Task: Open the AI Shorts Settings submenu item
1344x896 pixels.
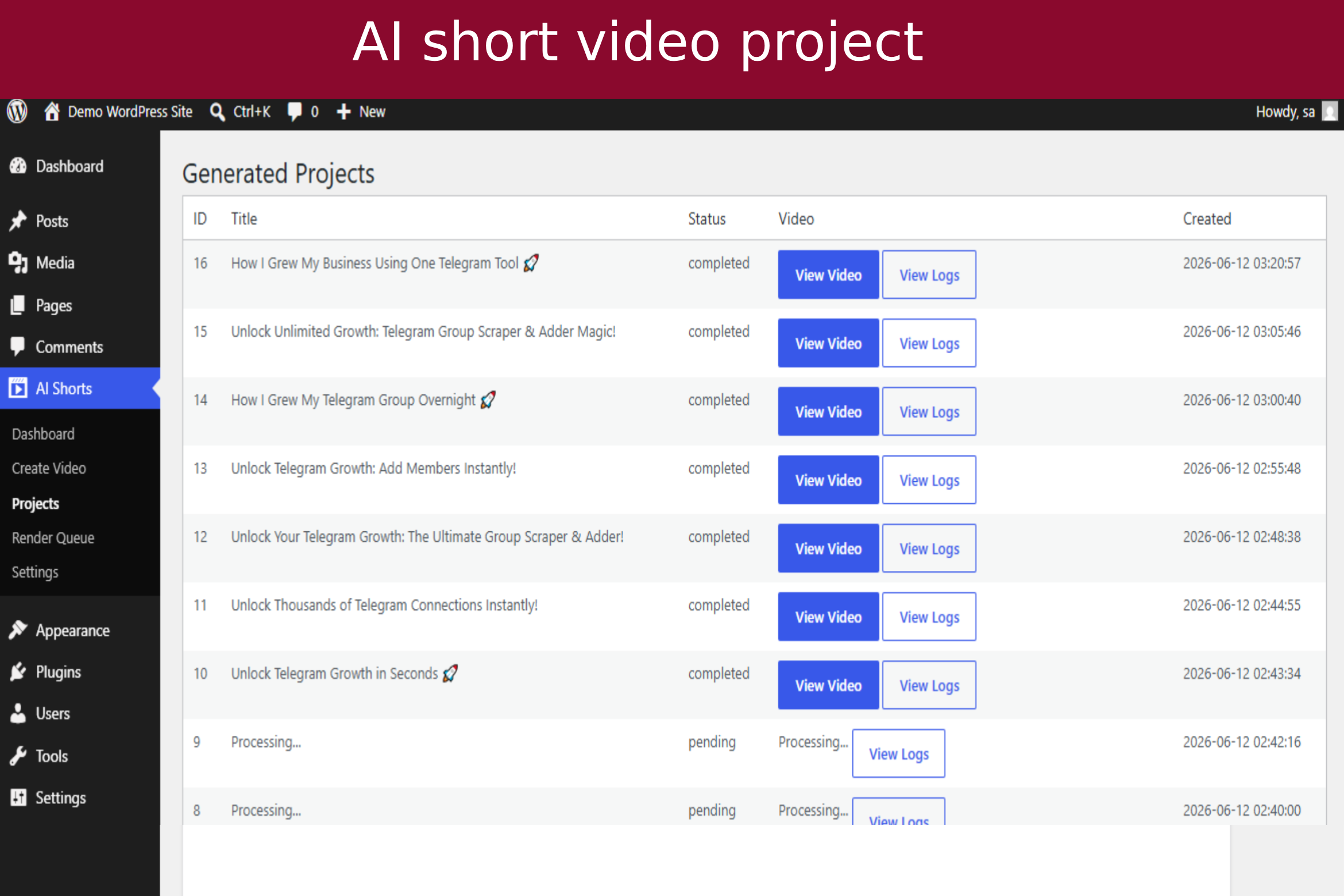Action: point(35,572)
